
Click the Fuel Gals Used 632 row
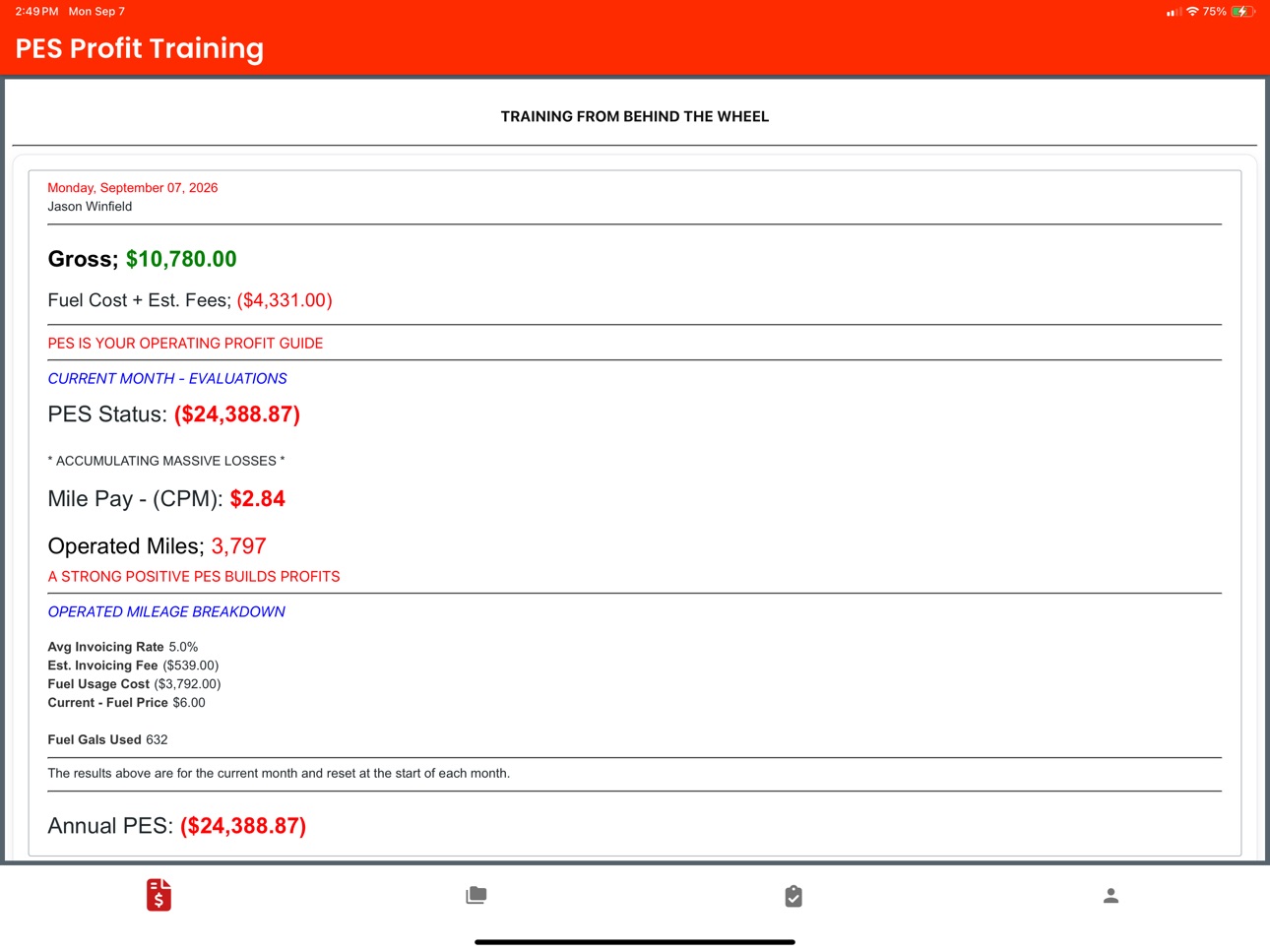(107, 740)
